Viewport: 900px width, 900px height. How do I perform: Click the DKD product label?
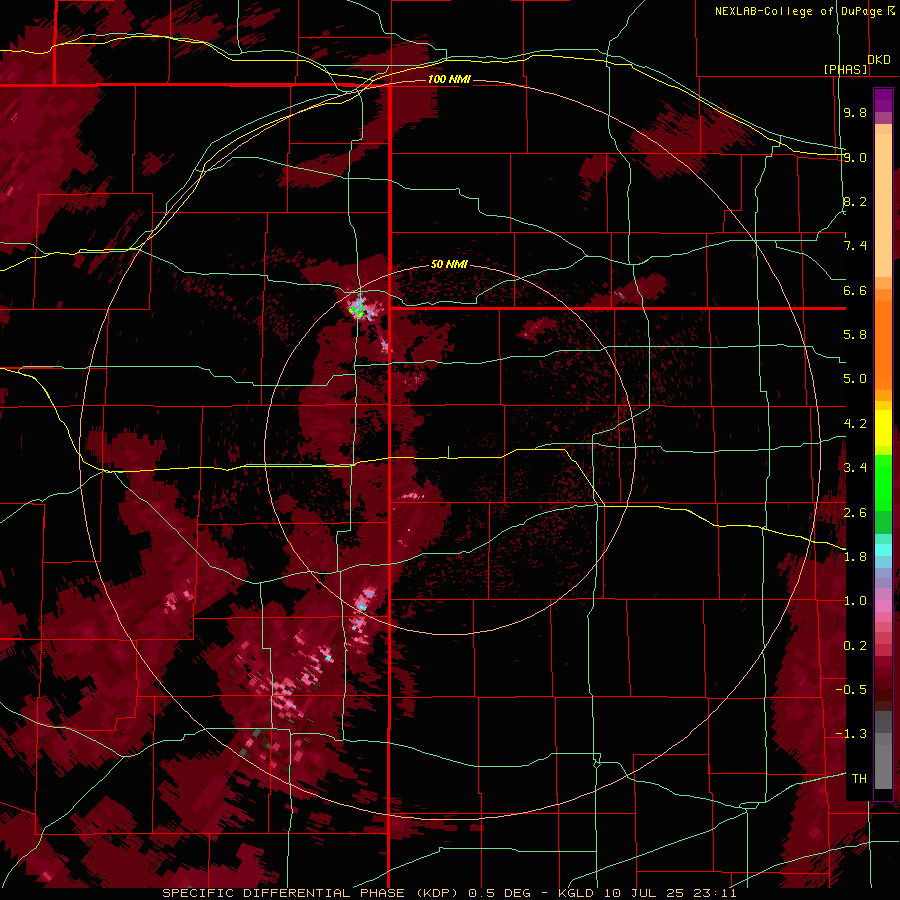point(879,60)
